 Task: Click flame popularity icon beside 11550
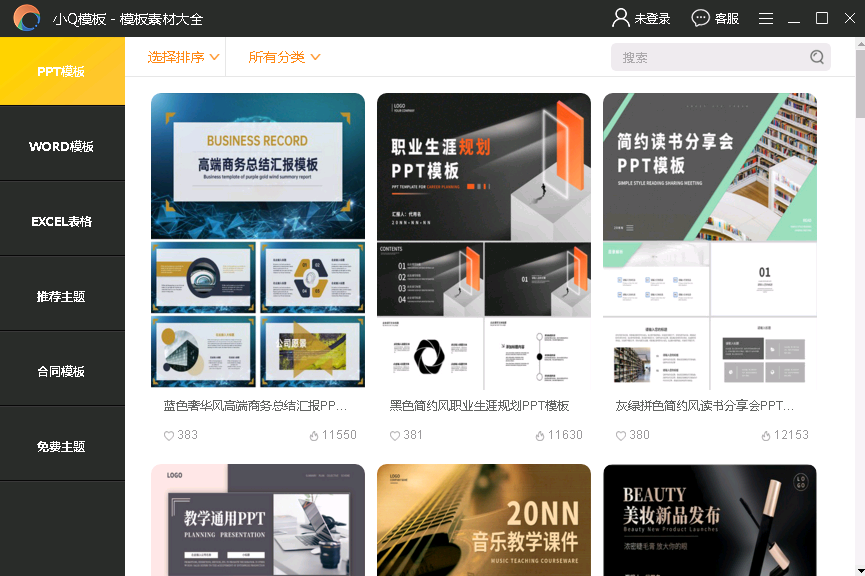[314, 436]
